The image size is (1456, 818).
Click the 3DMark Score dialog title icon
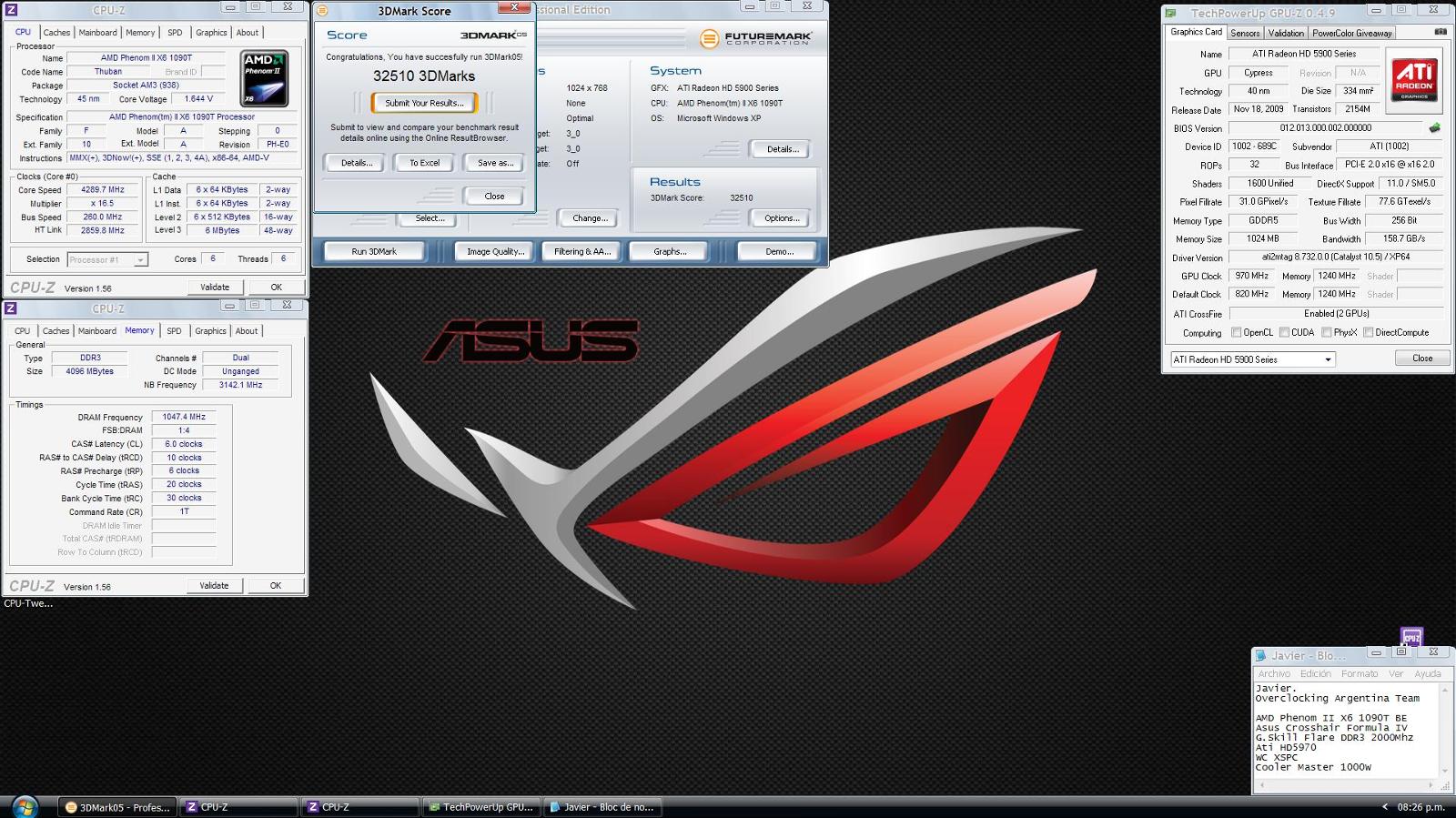pyautogui.click(x=322, y=11)
